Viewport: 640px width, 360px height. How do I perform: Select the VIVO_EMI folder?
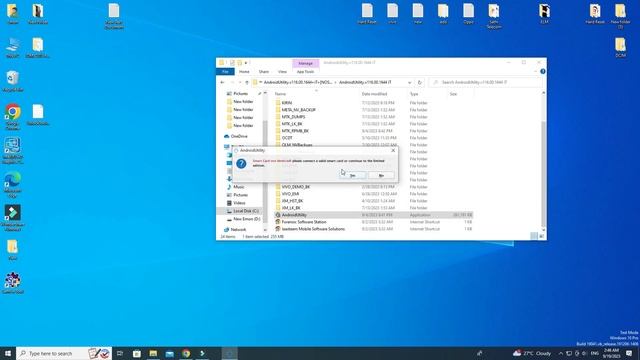tap(290, 193)
